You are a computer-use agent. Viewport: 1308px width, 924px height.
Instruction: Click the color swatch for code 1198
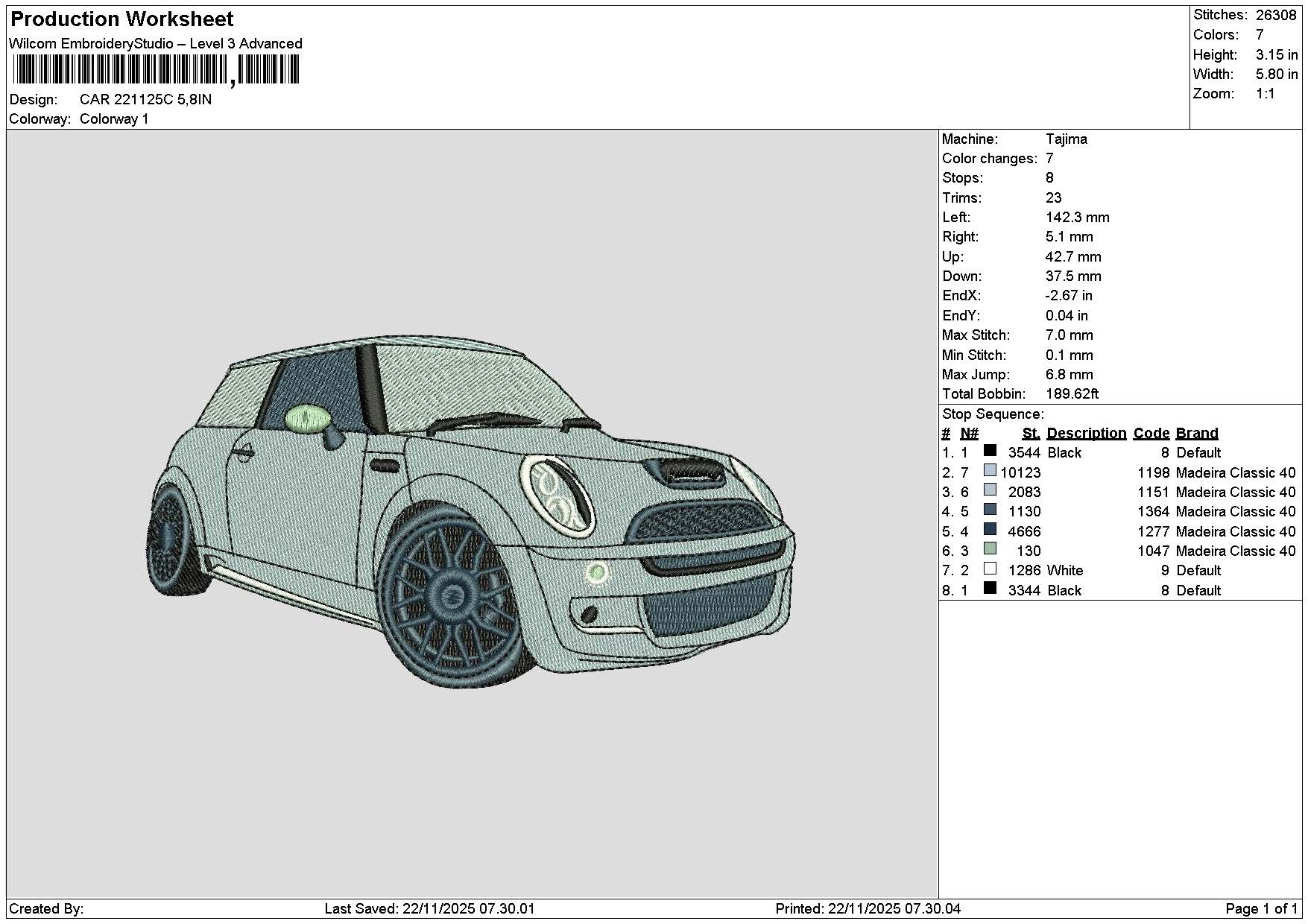coord(990,470)
